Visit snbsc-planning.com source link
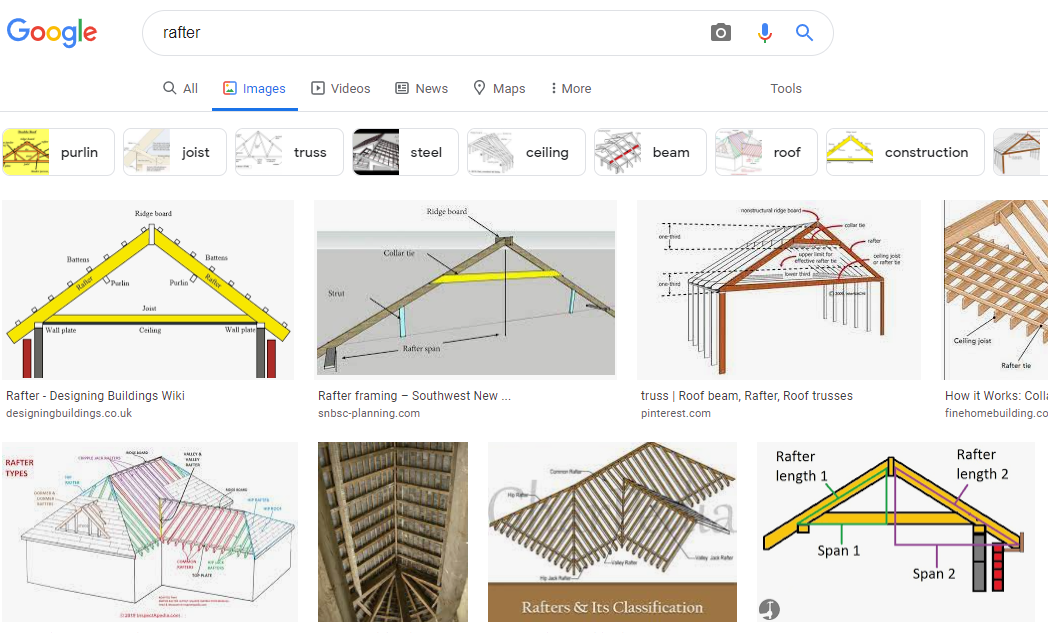This screenshot has width=1048, height=633. pyautogui.click(x=369, y=413)
